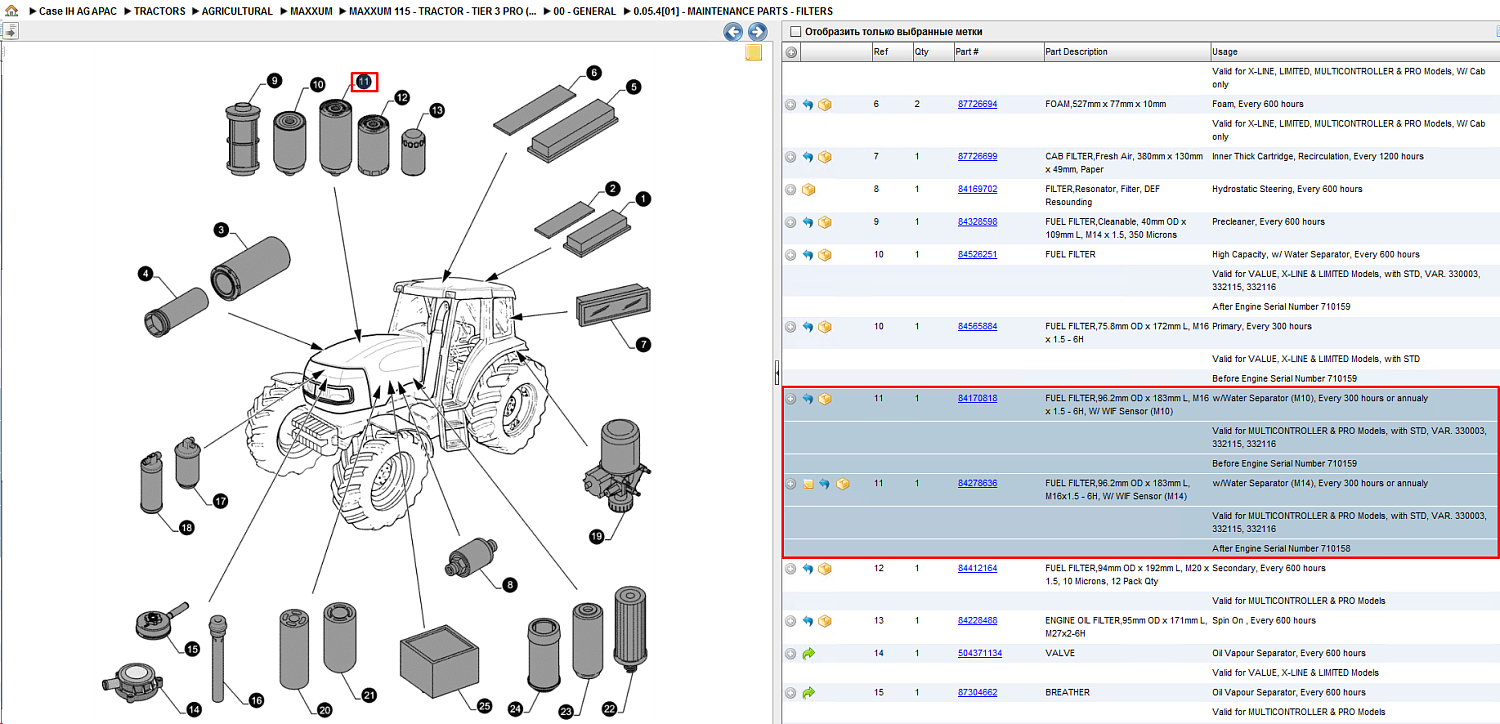Click 'After Engine Serial Number 710158' usage text
The image size is (1500, 724).
coord(1281,549)
